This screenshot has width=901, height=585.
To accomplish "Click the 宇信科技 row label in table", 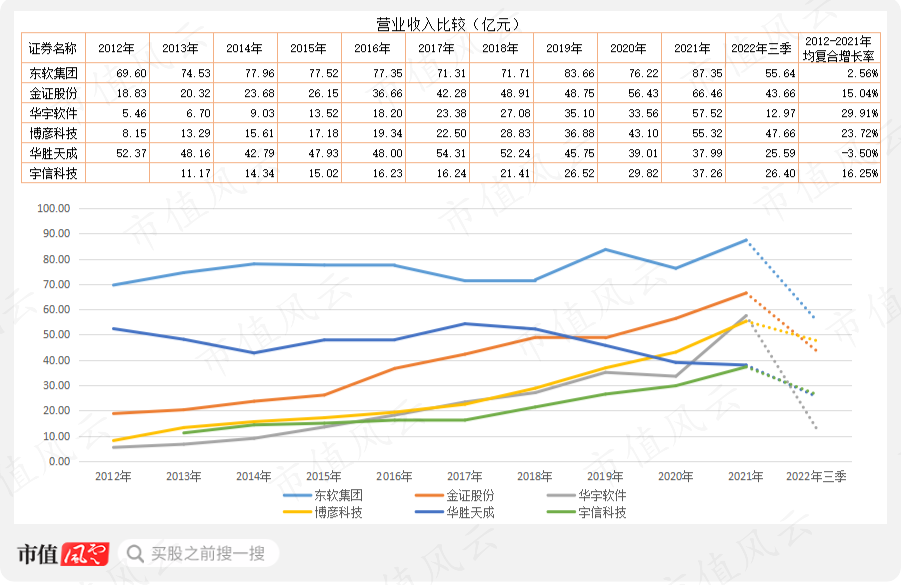I will coord(53,173).
